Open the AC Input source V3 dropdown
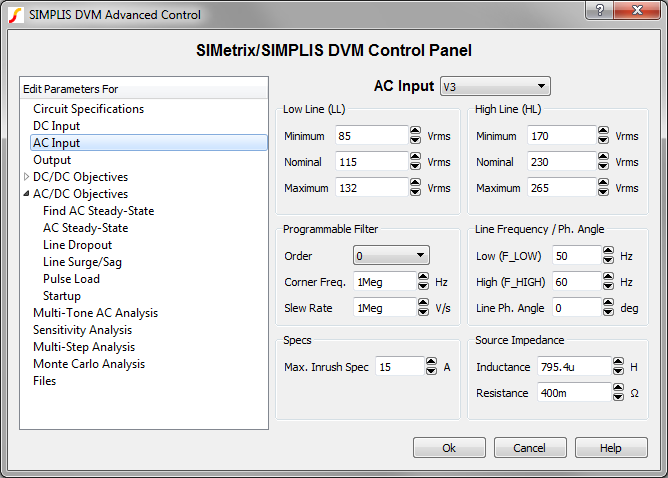 pyautogui.click(x=494, y=87)
